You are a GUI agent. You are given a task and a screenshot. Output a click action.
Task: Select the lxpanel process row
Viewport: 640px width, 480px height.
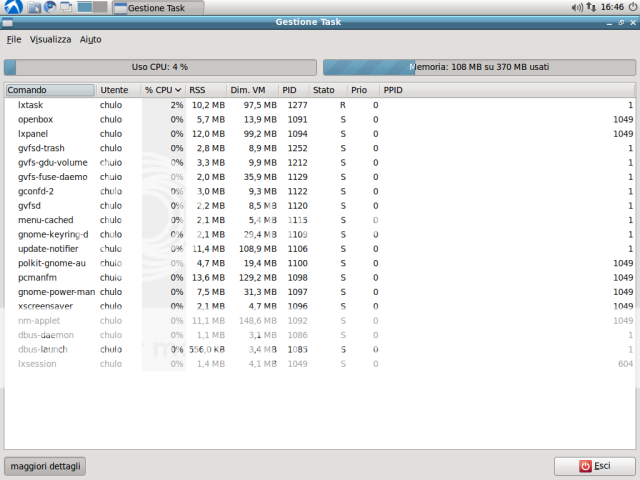tap(320, 134)
